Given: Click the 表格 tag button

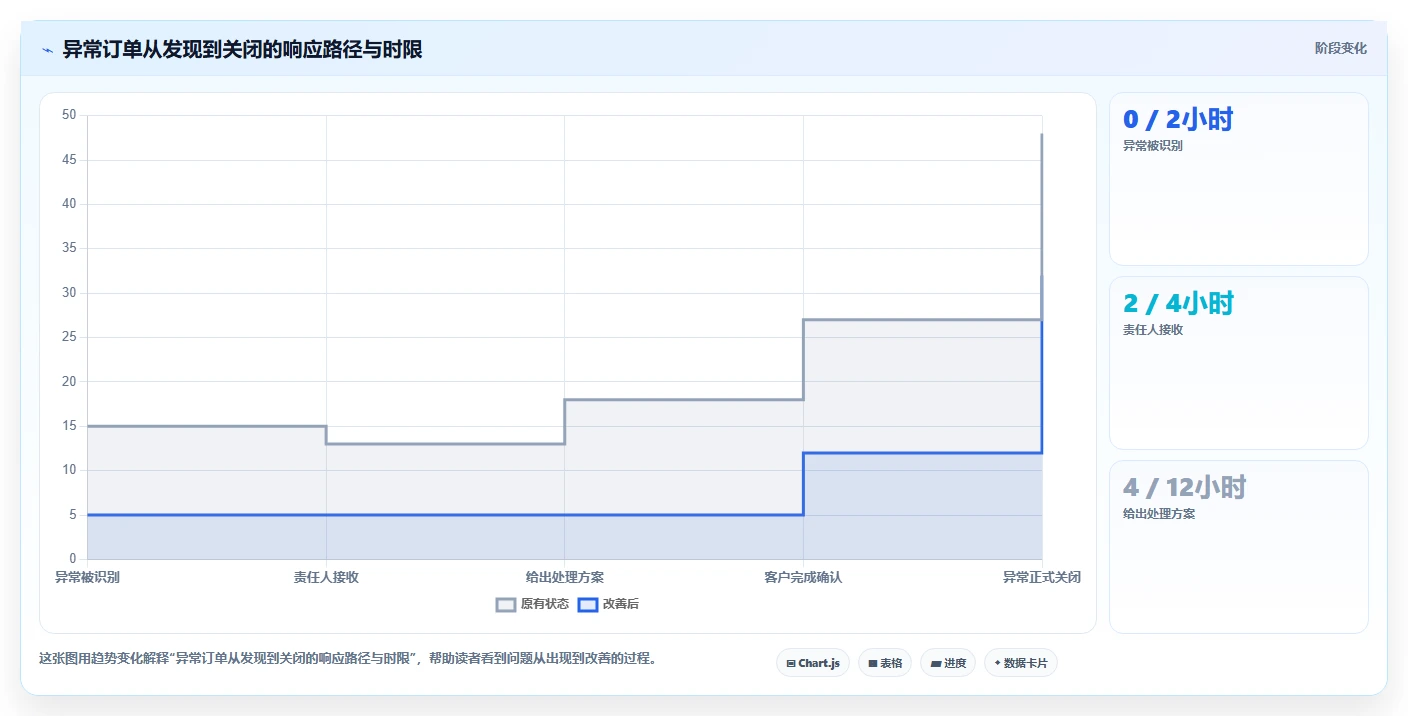Looking at the screenshot, I should point(885,663).
